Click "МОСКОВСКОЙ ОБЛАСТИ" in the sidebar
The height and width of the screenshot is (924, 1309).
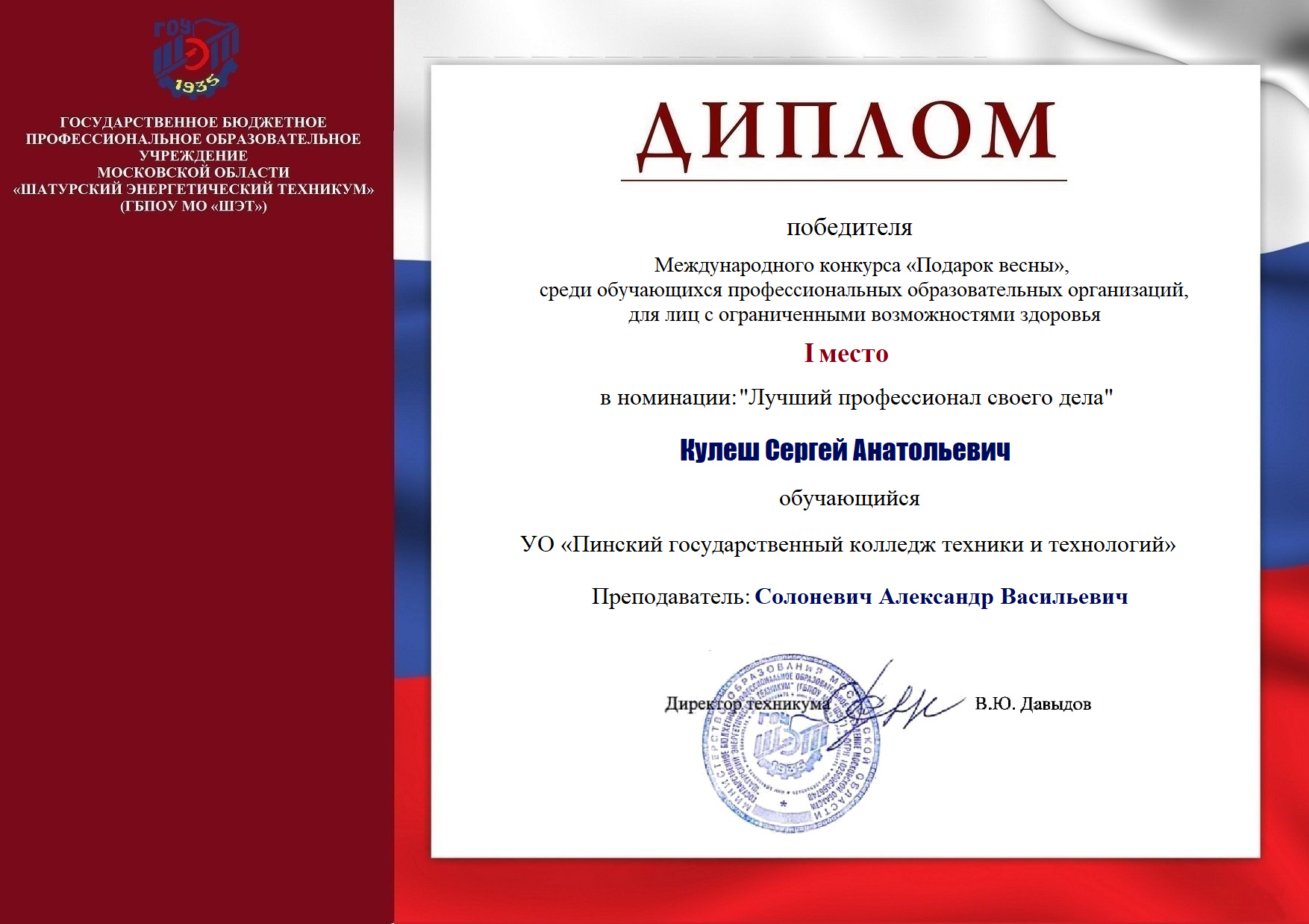tap(193, 172)
